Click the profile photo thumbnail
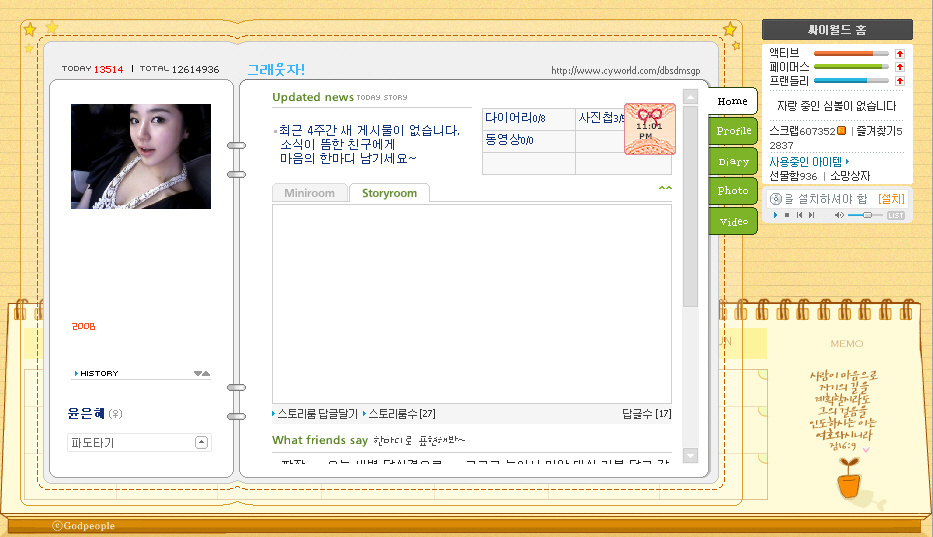Viewport: 933px width, 537px height. [x=141, y=157]
